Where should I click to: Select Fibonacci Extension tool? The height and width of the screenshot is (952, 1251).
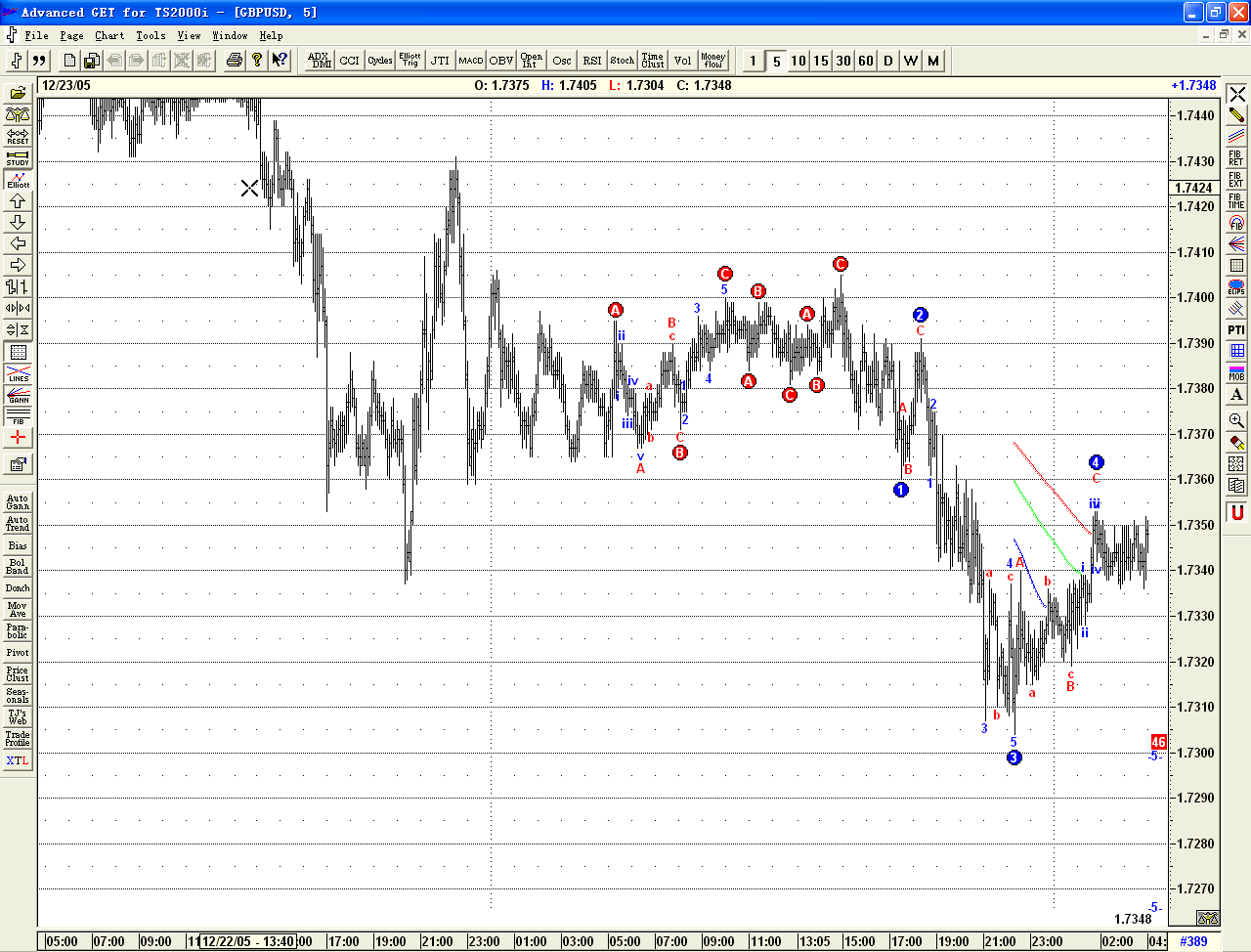[1236, 180]
